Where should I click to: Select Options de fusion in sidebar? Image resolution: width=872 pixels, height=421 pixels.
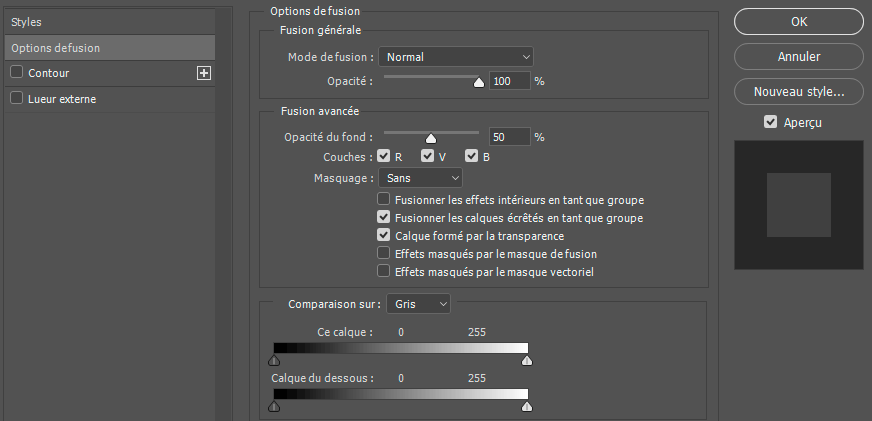108,47
